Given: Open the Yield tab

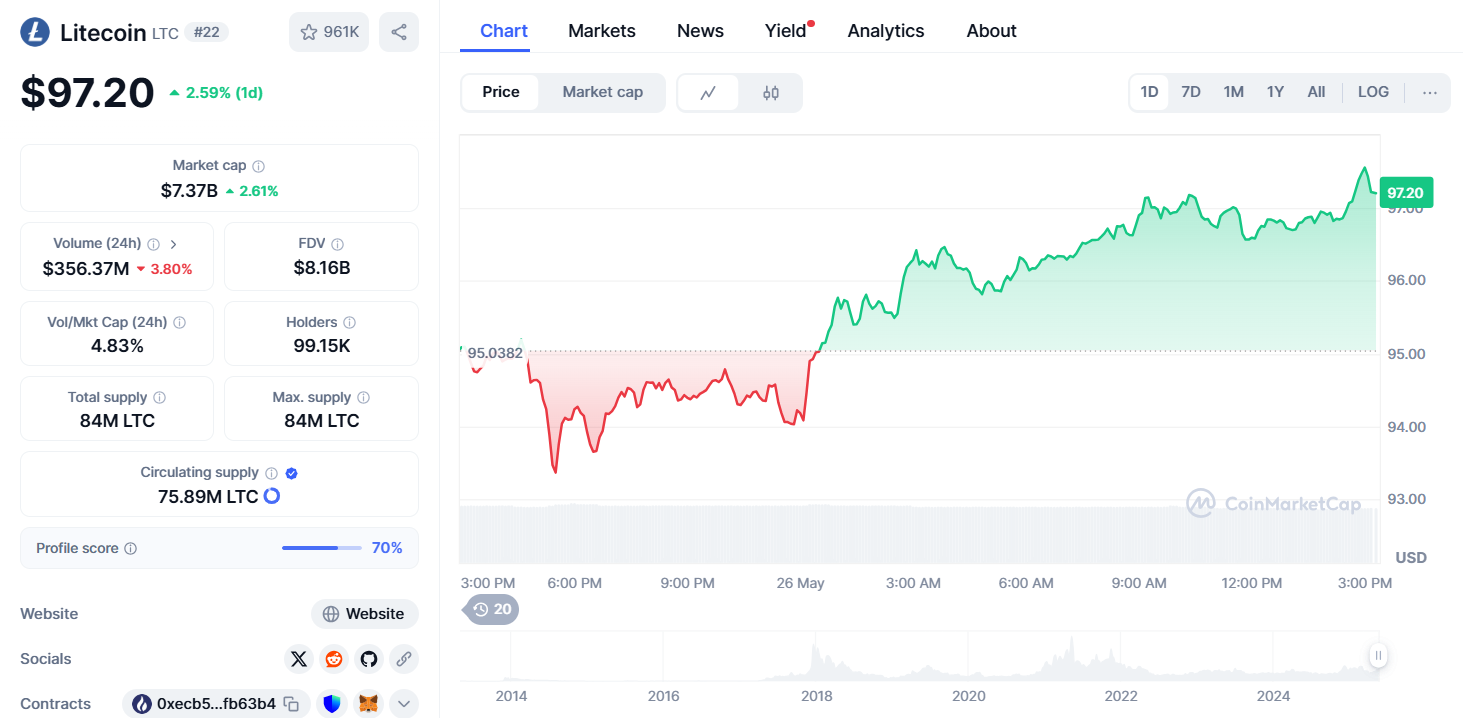Looking at the screenshot, I should 786,31.
